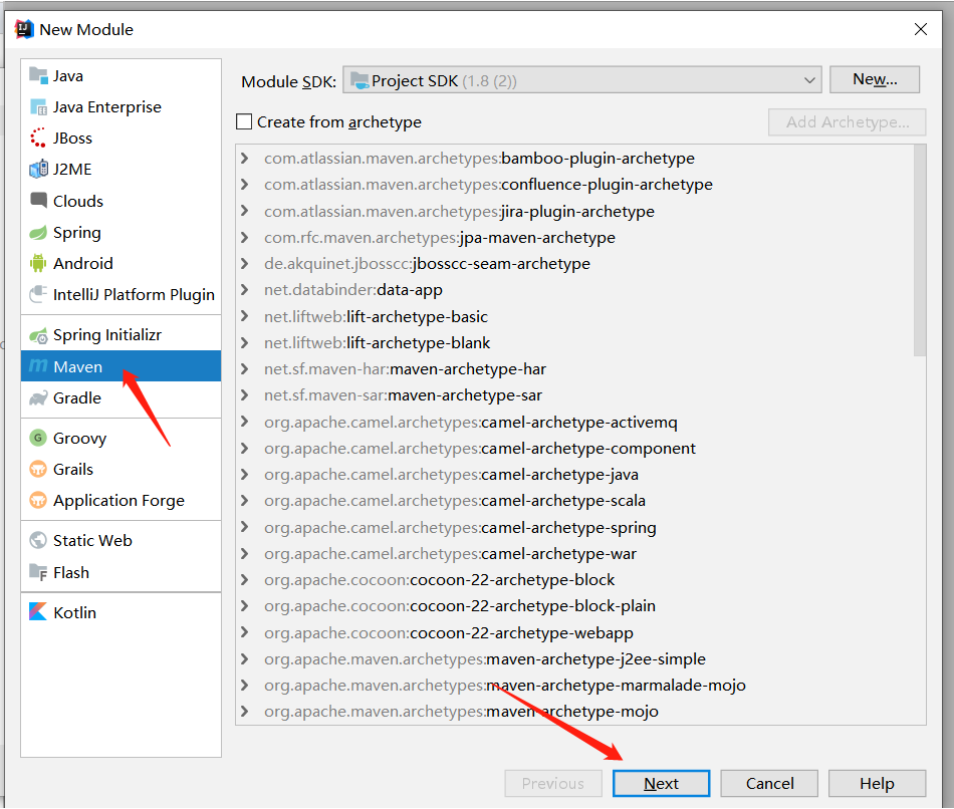Click the JBoss red dotted icon
Image resolution: width=954 pixels, height=809 pixels.
(x=38, y=138)
